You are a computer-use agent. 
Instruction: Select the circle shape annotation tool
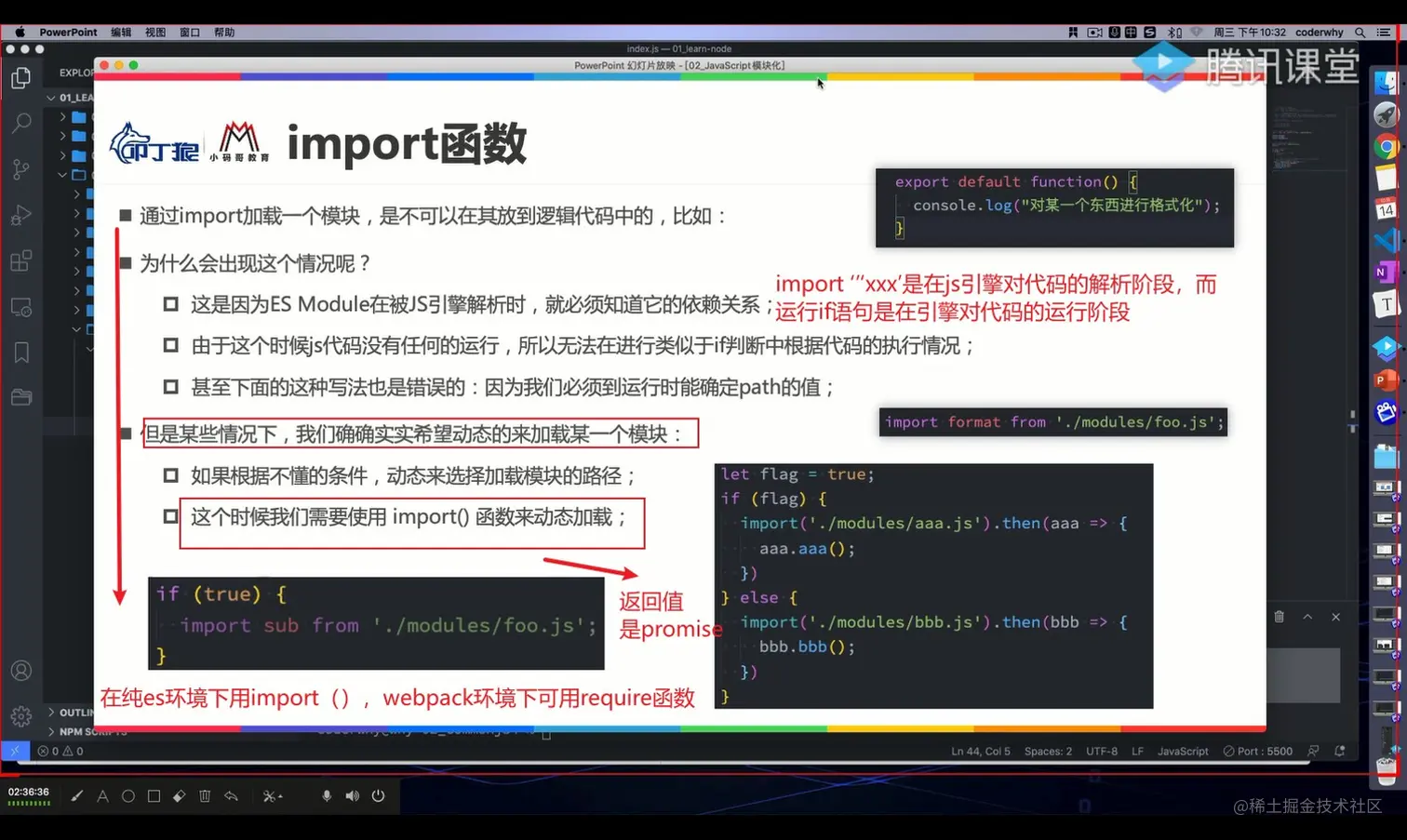(128, 796)
